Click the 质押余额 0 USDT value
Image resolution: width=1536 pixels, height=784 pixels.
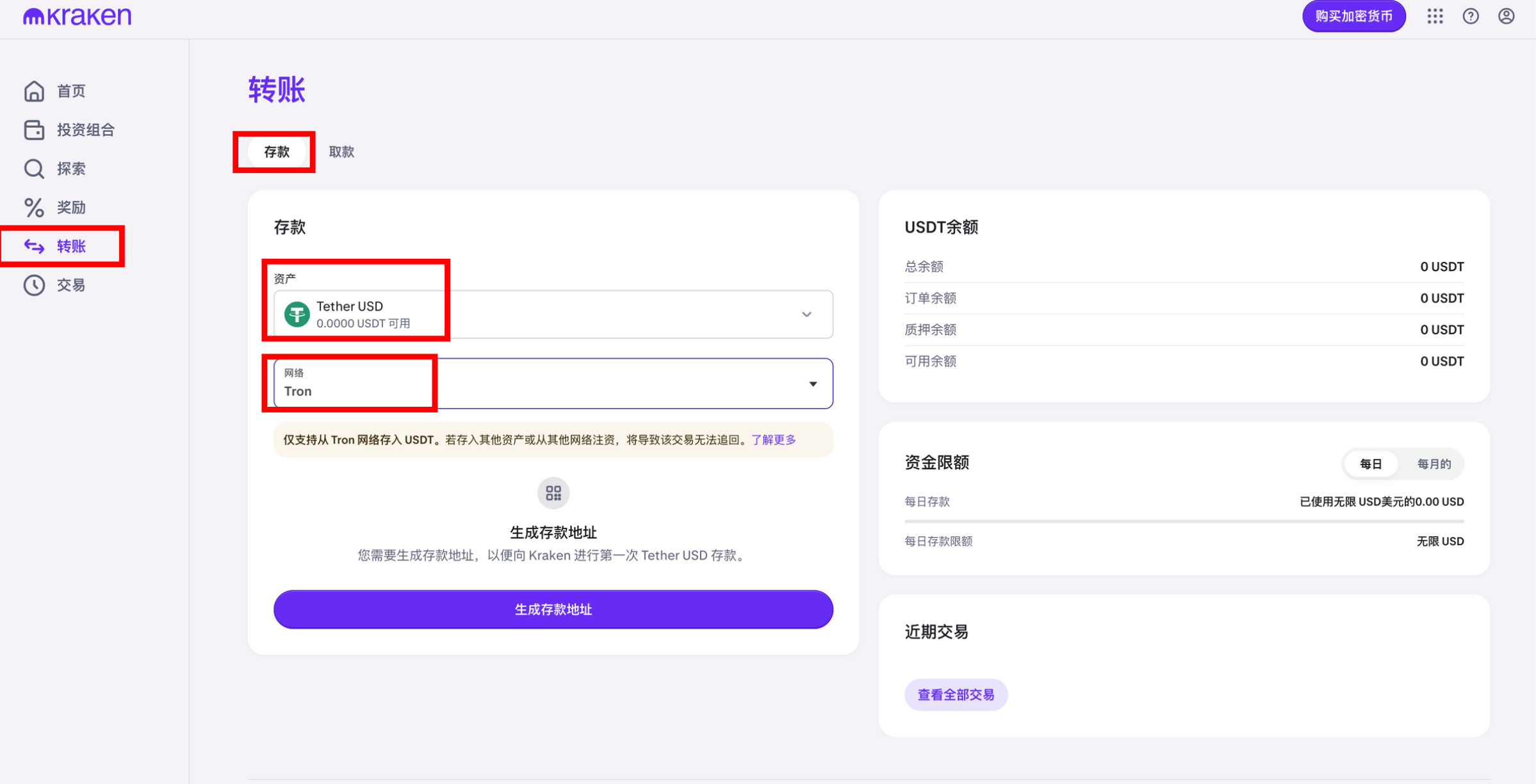[x=1441, y=330]
